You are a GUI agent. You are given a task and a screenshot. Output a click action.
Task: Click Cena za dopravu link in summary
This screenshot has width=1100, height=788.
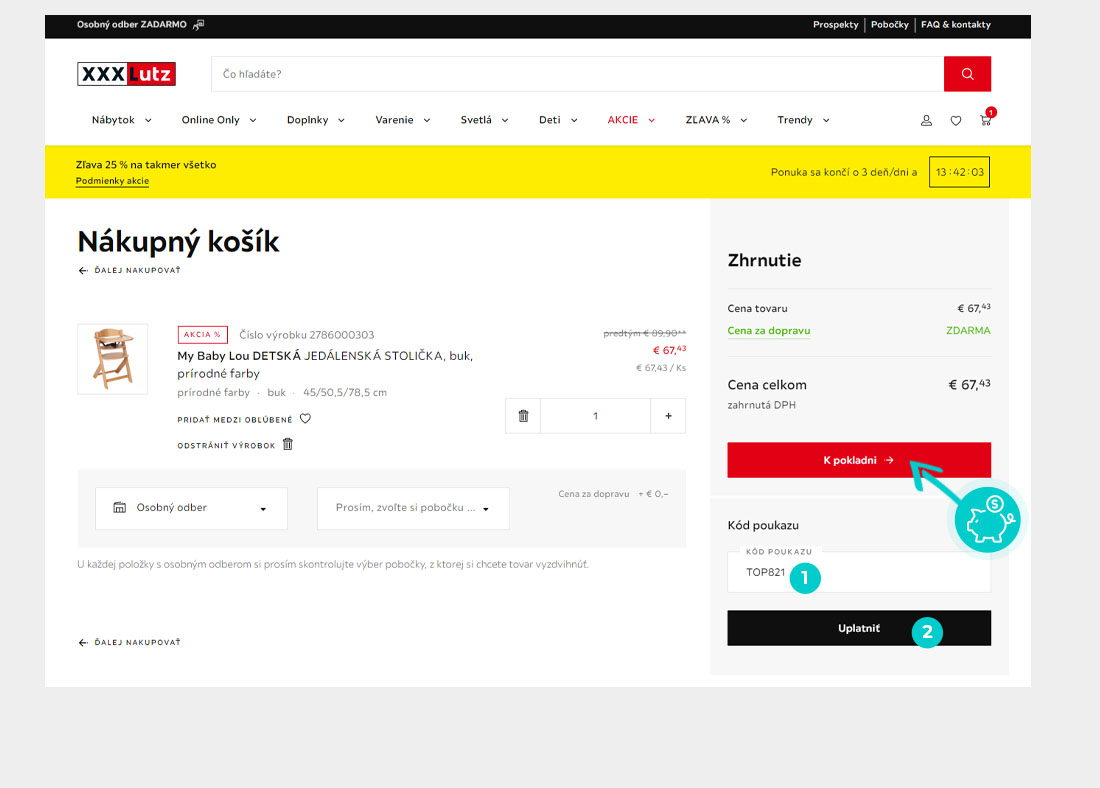click(x=769, y=330)
